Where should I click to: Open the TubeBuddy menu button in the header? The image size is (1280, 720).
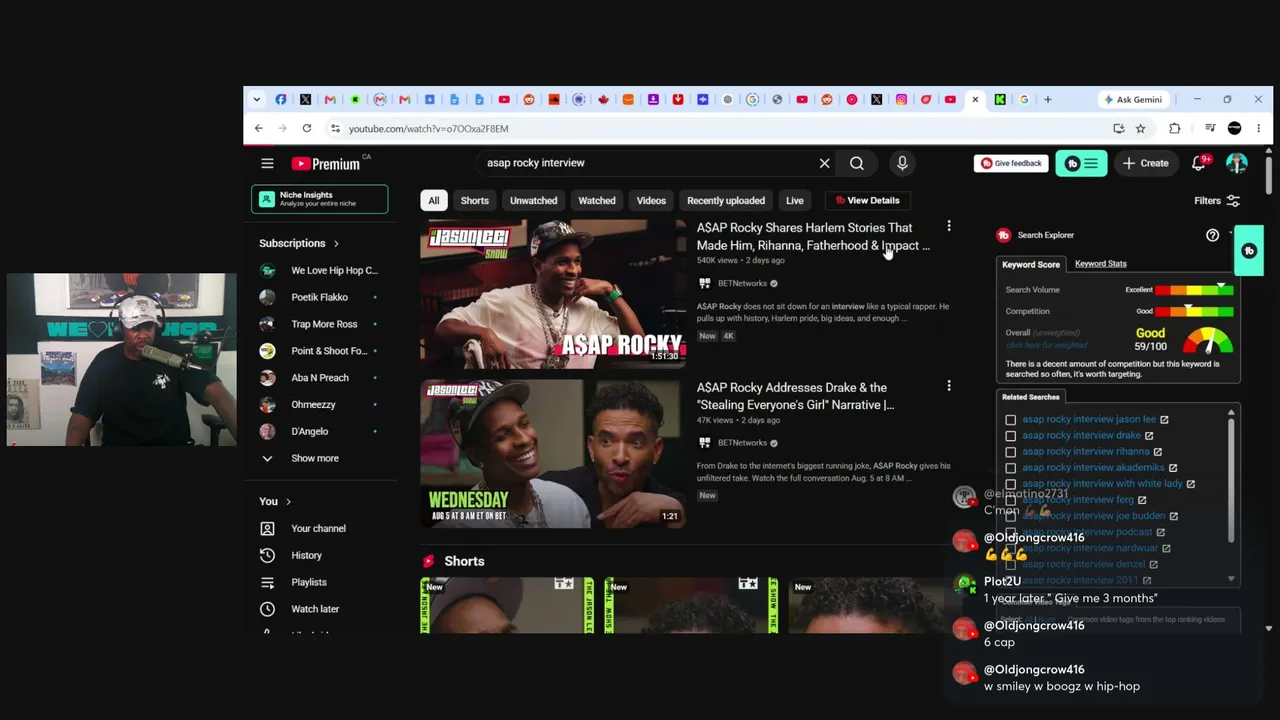tap(1081, 163)
